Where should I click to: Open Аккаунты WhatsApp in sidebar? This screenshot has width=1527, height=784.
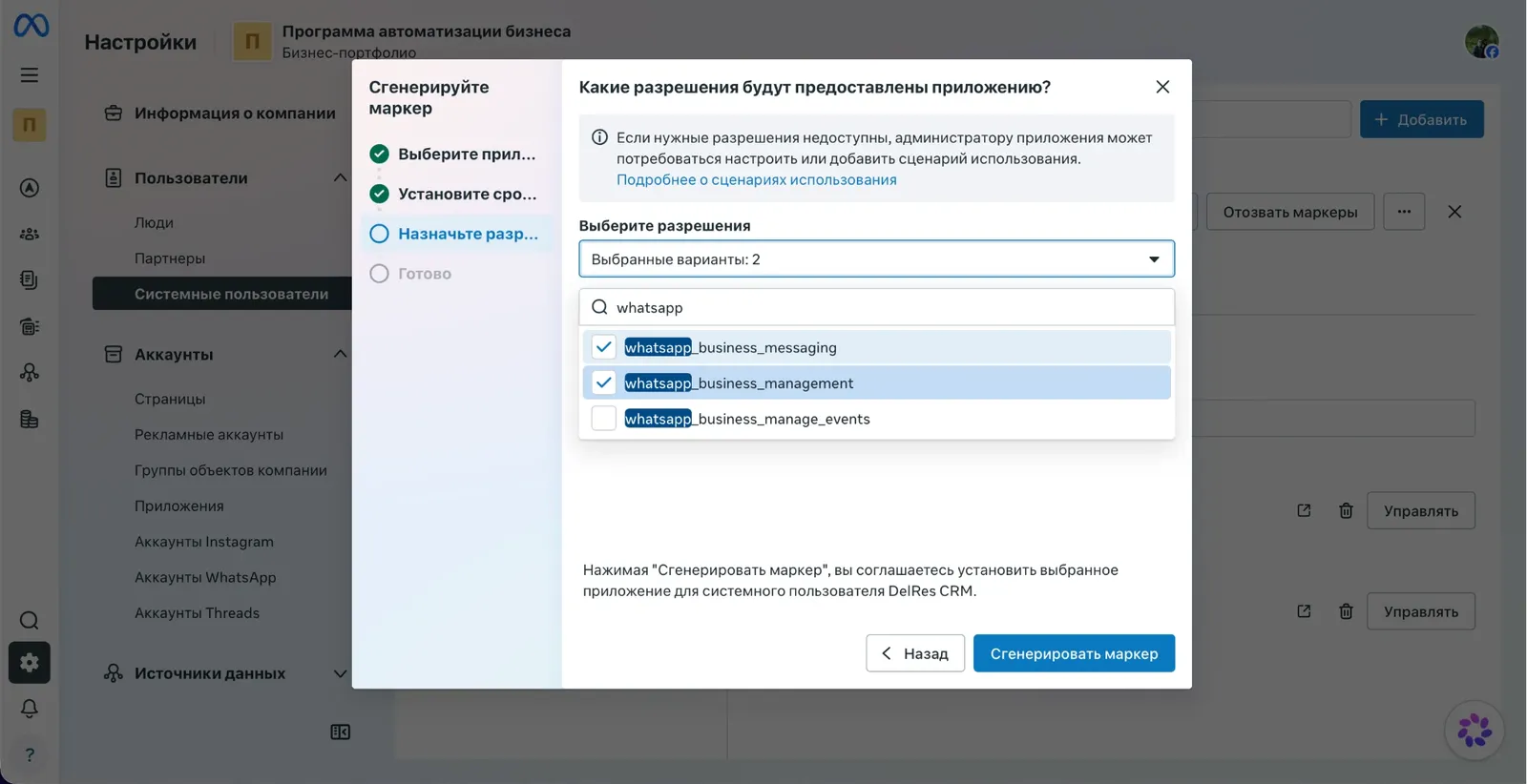point(205,577)
